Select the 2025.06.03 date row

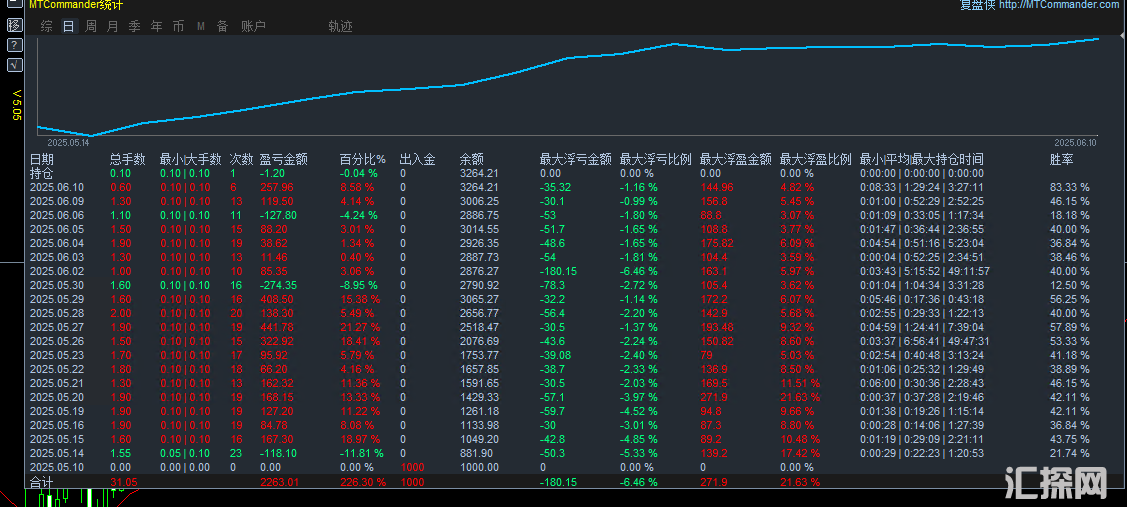coord(57,257)
